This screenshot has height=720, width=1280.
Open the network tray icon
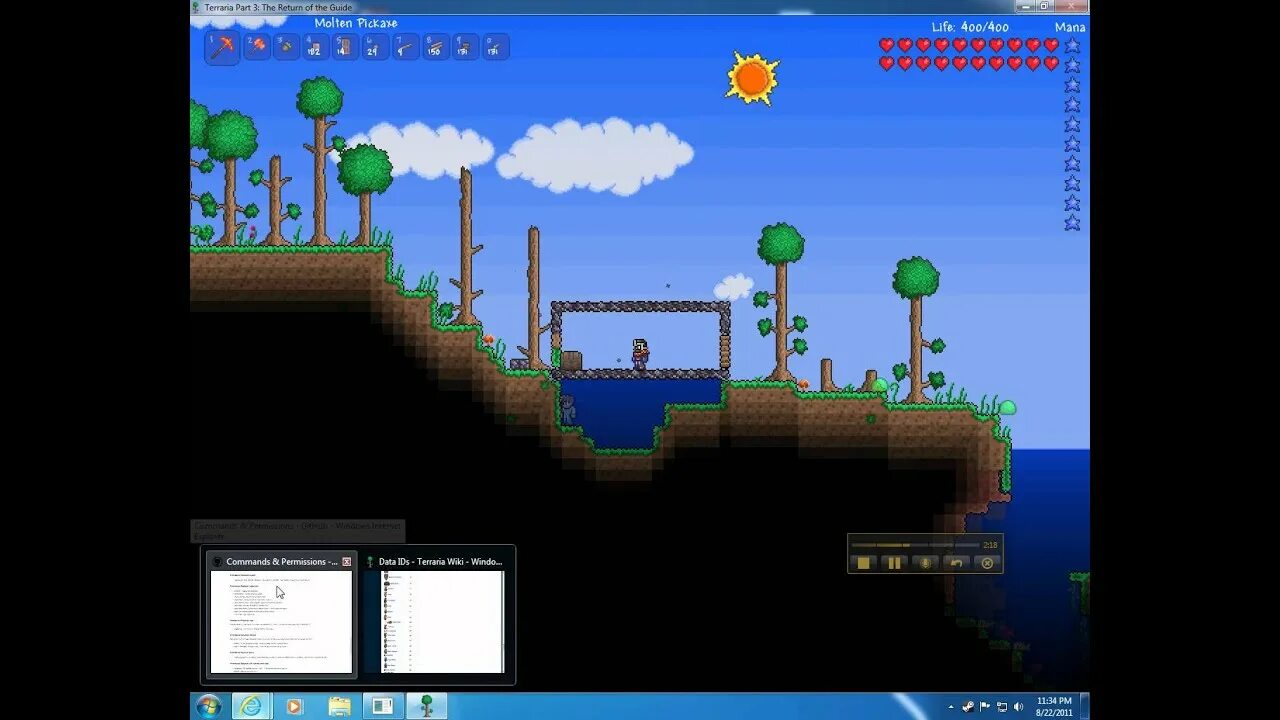point(1002,706)
